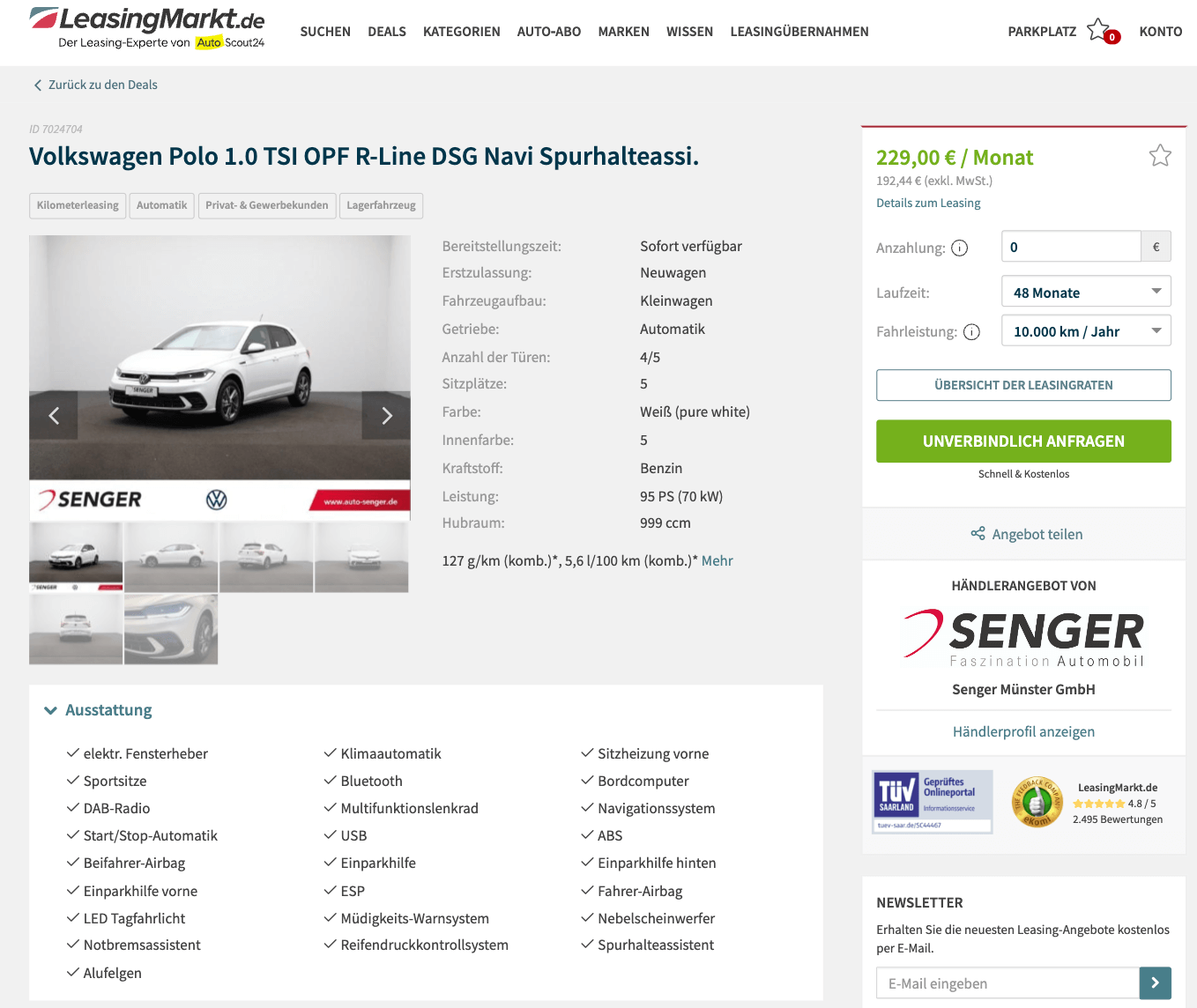Click Zurück zu den Deals link
Image resolution: width=1197 pixels, height=1008 pixels.
(x=103, y=85)
